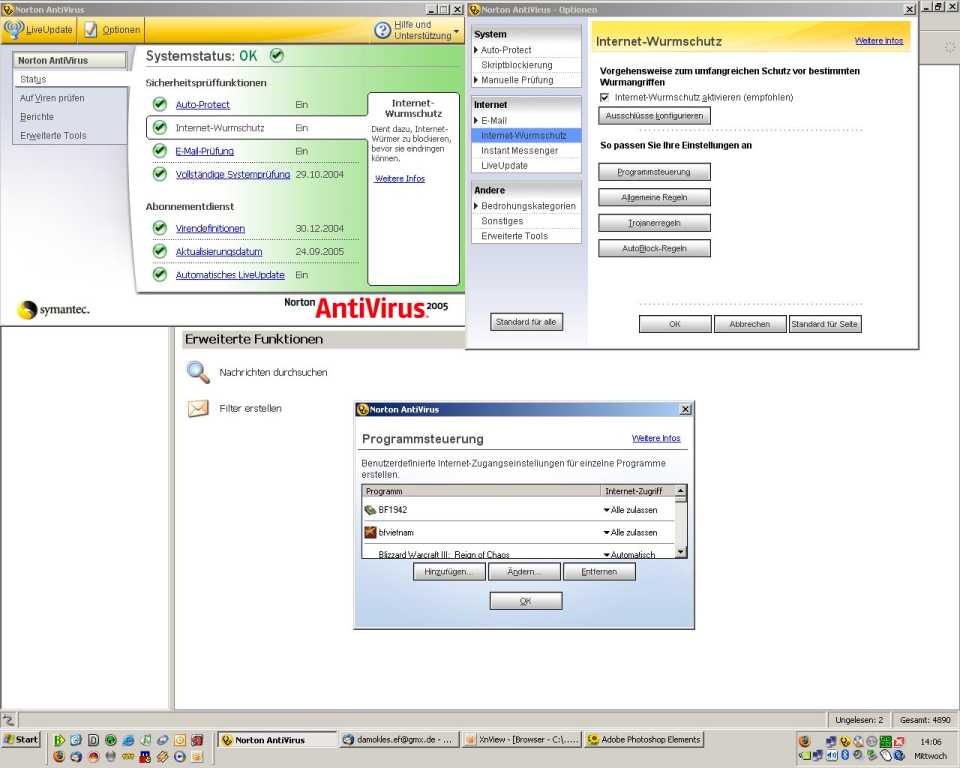Open Erweiterte Tools in the main Norton sidebar
Image resolution: width=960 pixels, height=768 pixels.
click(x=53, y=135)
